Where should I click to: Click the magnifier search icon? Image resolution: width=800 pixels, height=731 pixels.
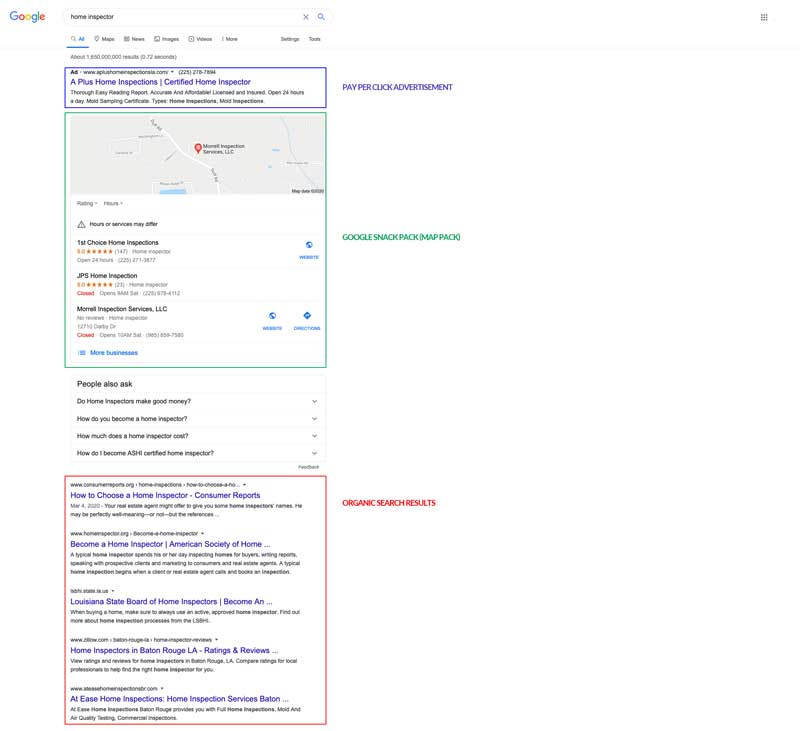[321, 17]
